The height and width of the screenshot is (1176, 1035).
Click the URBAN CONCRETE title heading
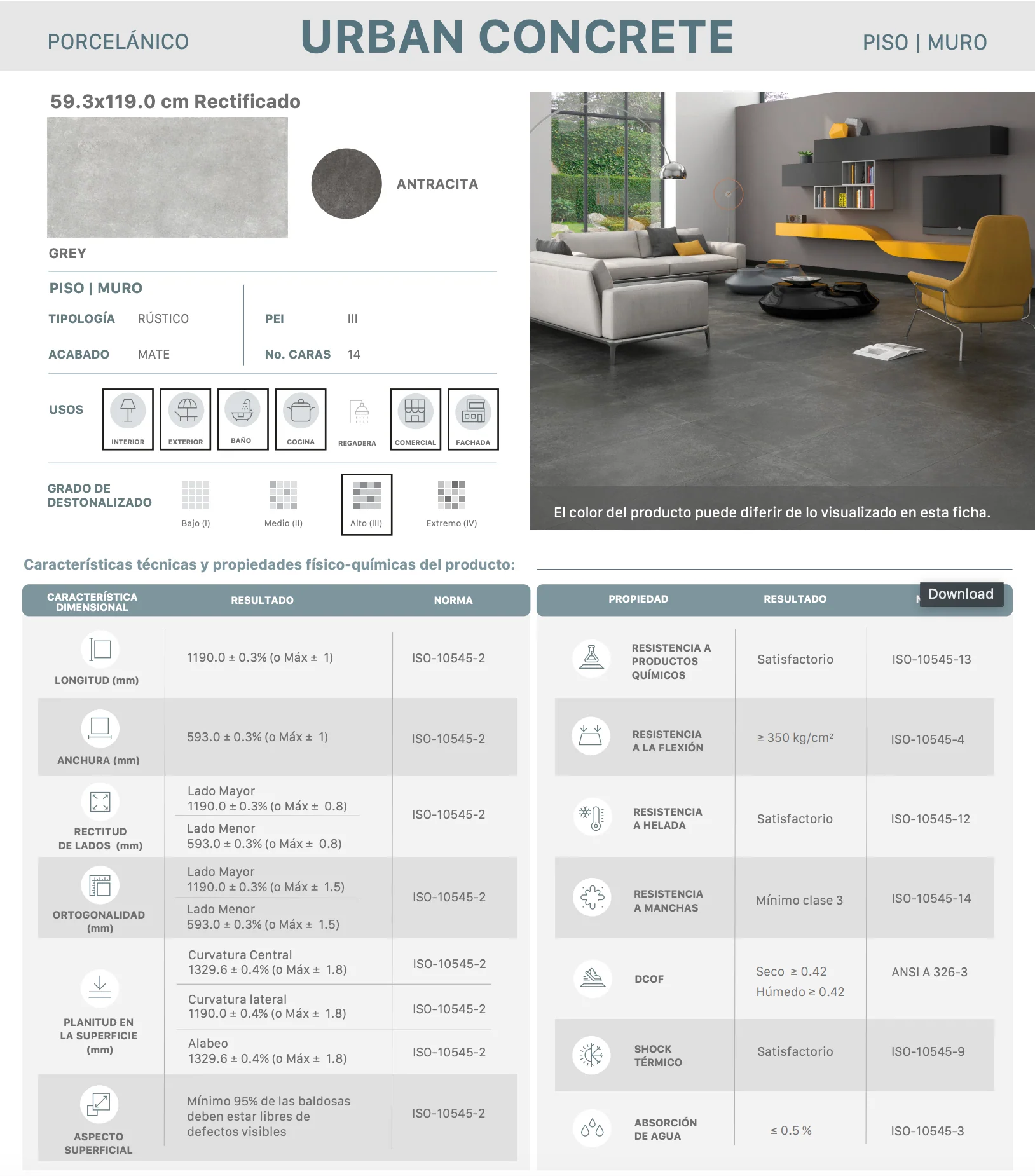517,36
